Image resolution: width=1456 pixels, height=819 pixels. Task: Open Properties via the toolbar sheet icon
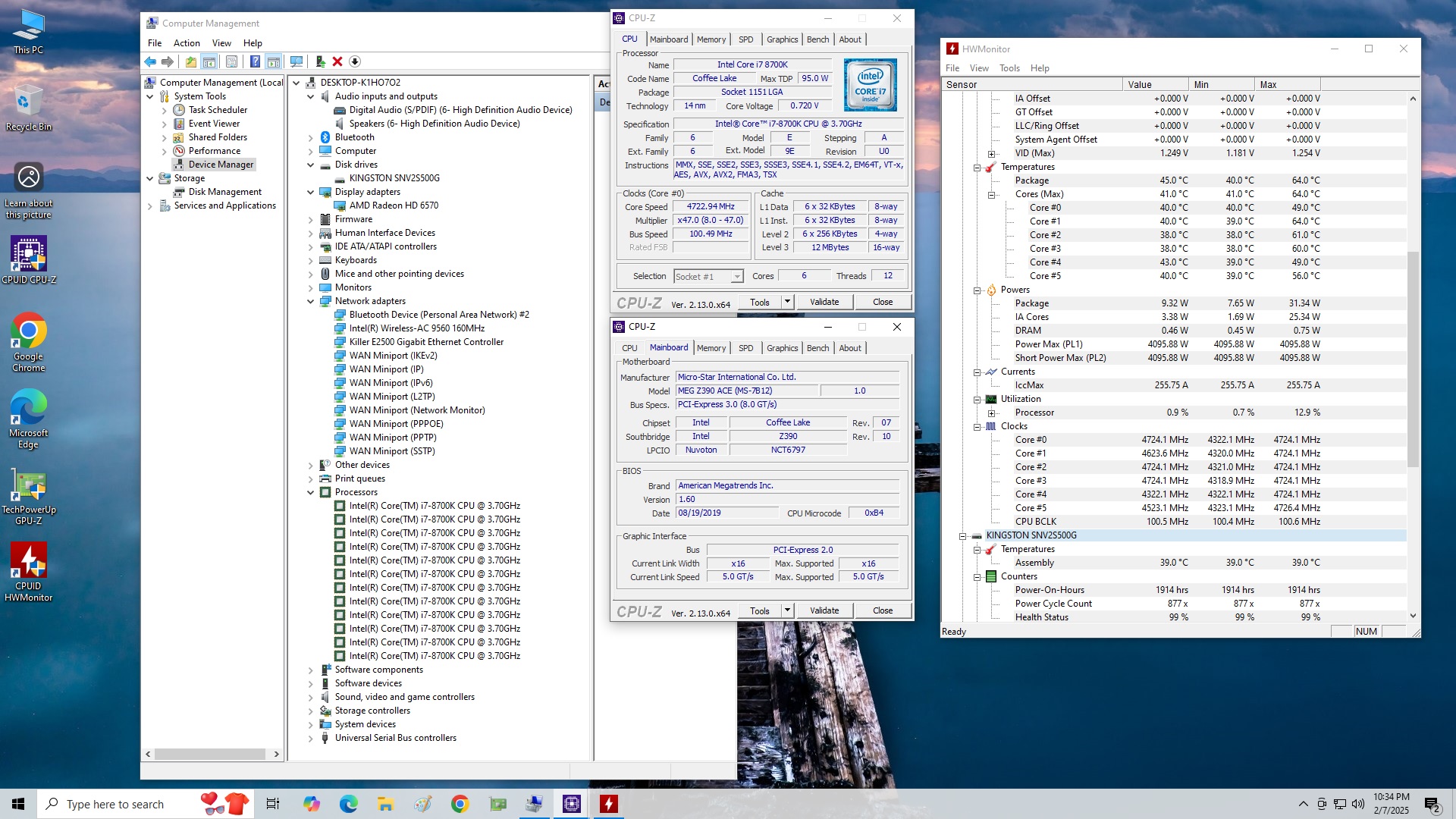click(x=232, y=61)
